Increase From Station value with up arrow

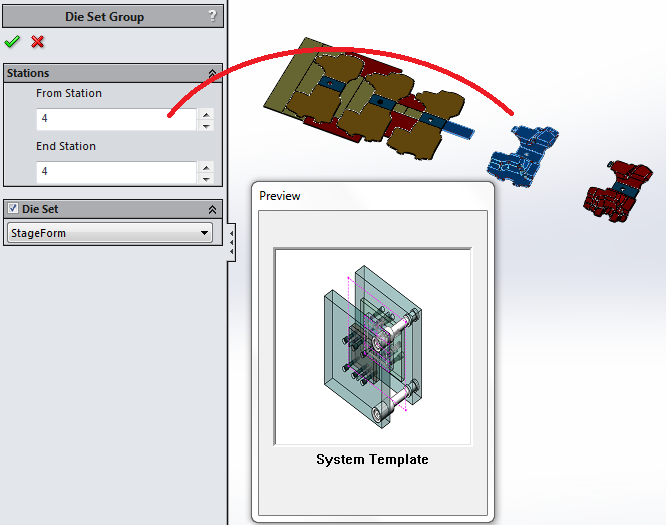(206, 114)
